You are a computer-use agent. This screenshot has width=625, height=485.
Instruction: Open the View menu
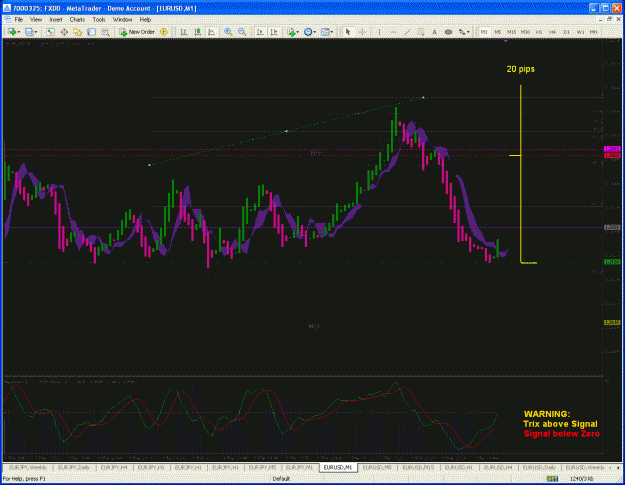click(x=36, y=20)
